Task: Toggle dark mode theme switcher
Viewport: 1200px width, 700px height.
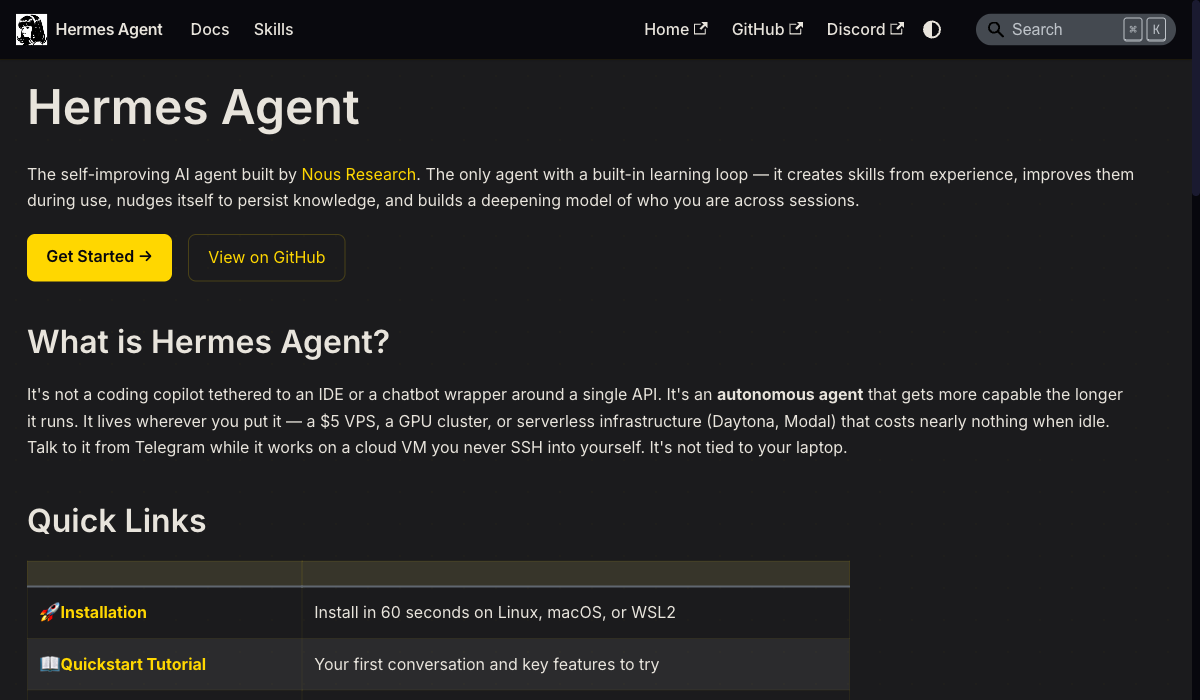Action: click(931, 29)
